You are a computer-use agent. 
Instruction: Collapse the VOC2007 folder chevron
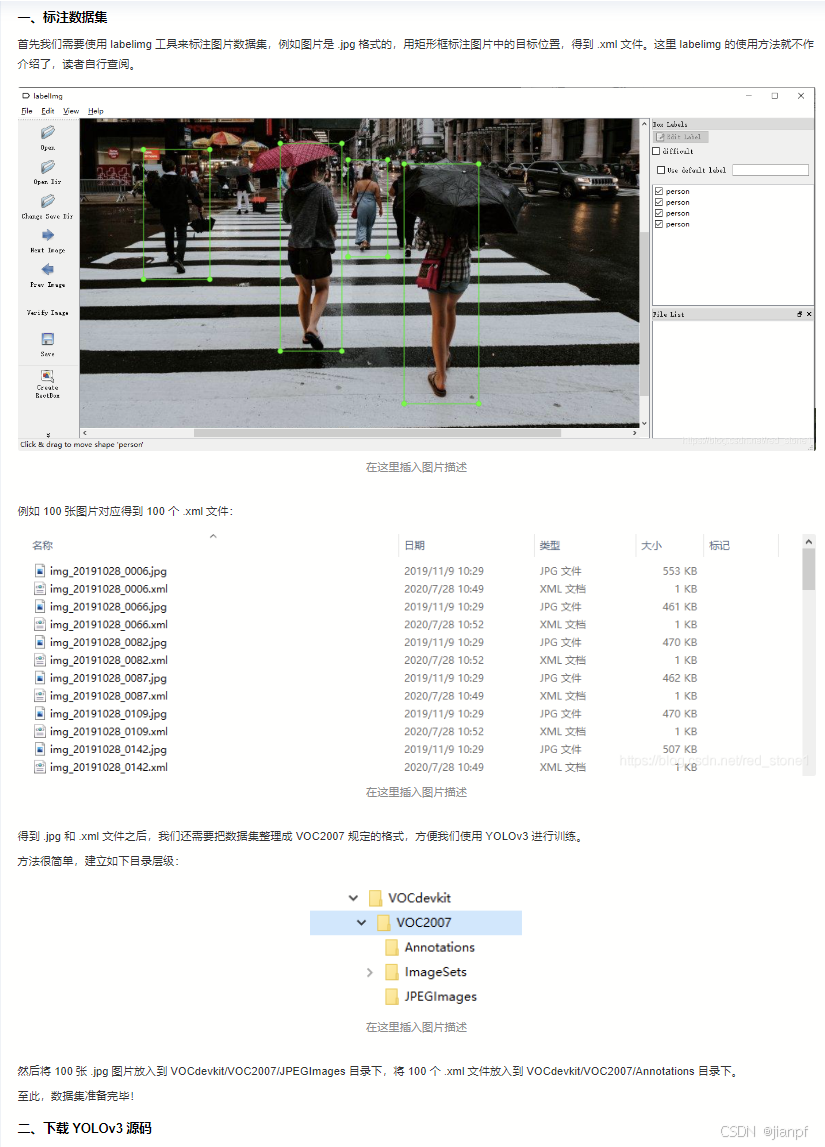pos(361,922)
